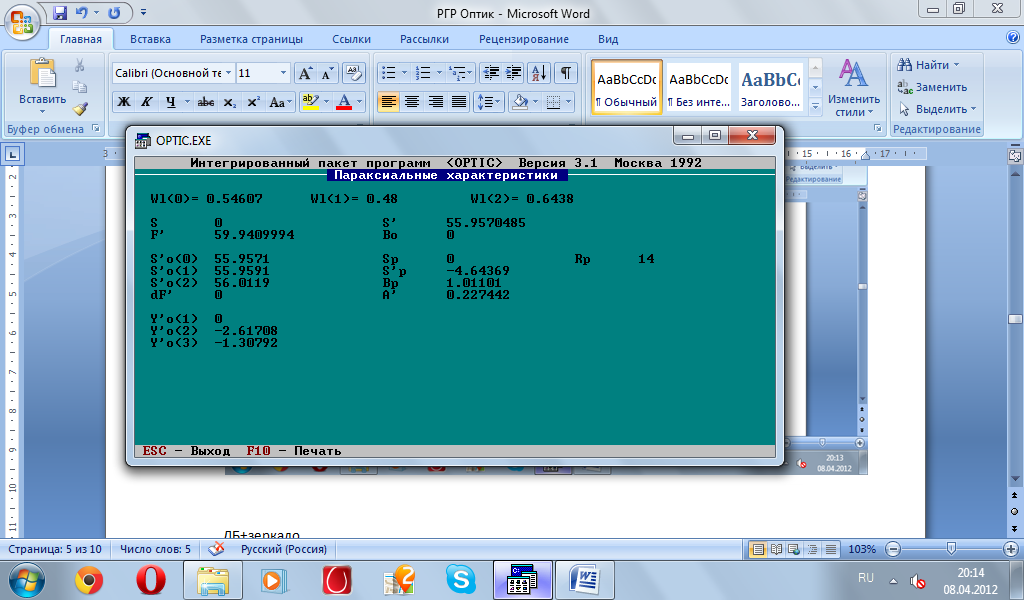
Task: Justify the paragraph text
Action: point(458,102)
